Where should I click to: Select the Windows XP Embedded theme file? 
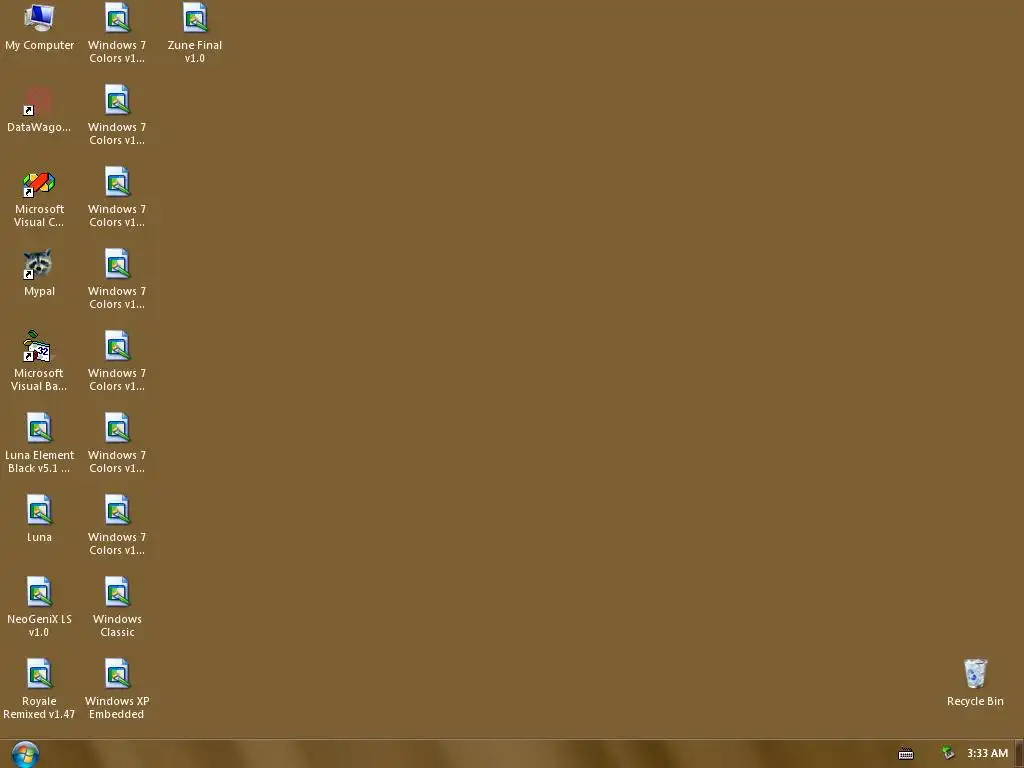(117, 689)
